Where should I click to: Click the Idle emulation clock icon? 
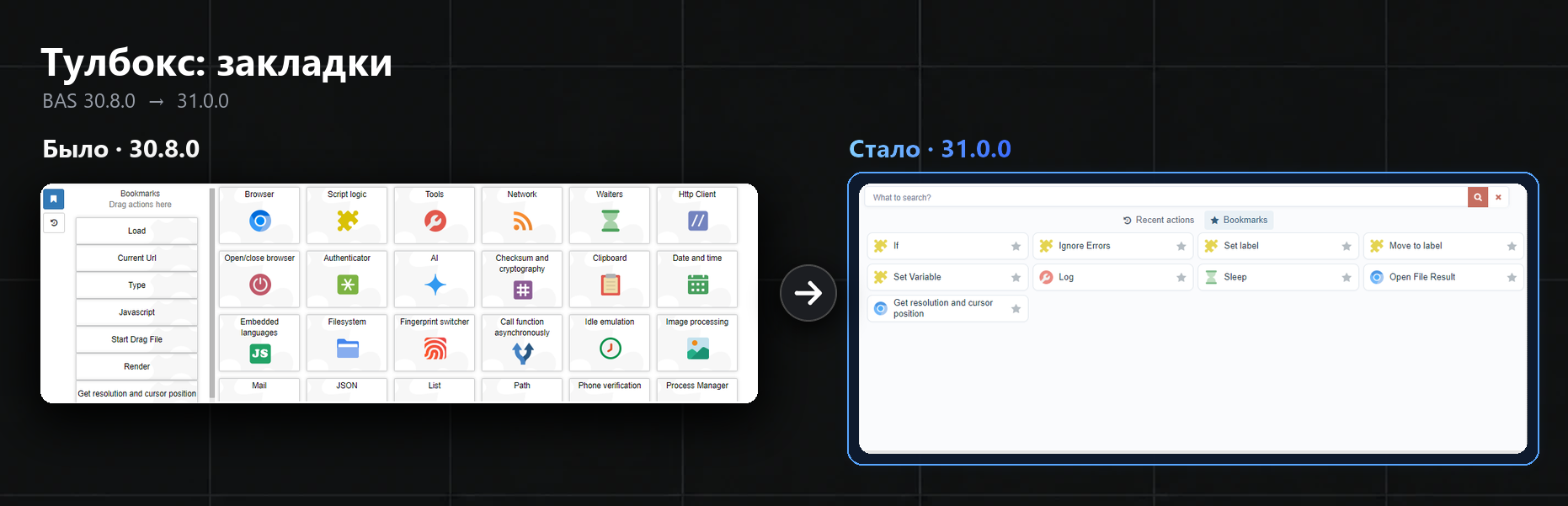tap(611, 349)
